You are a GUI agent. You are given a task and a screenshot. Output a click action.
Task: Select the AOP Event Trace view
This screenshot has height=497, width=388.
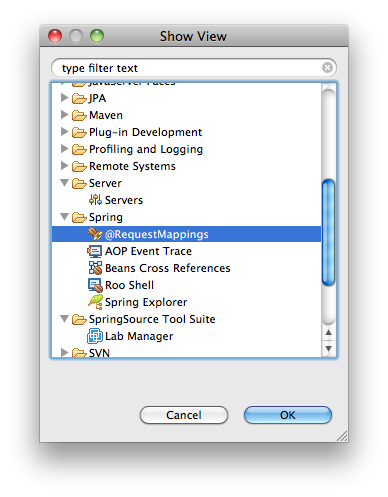(x=148, y=251)
